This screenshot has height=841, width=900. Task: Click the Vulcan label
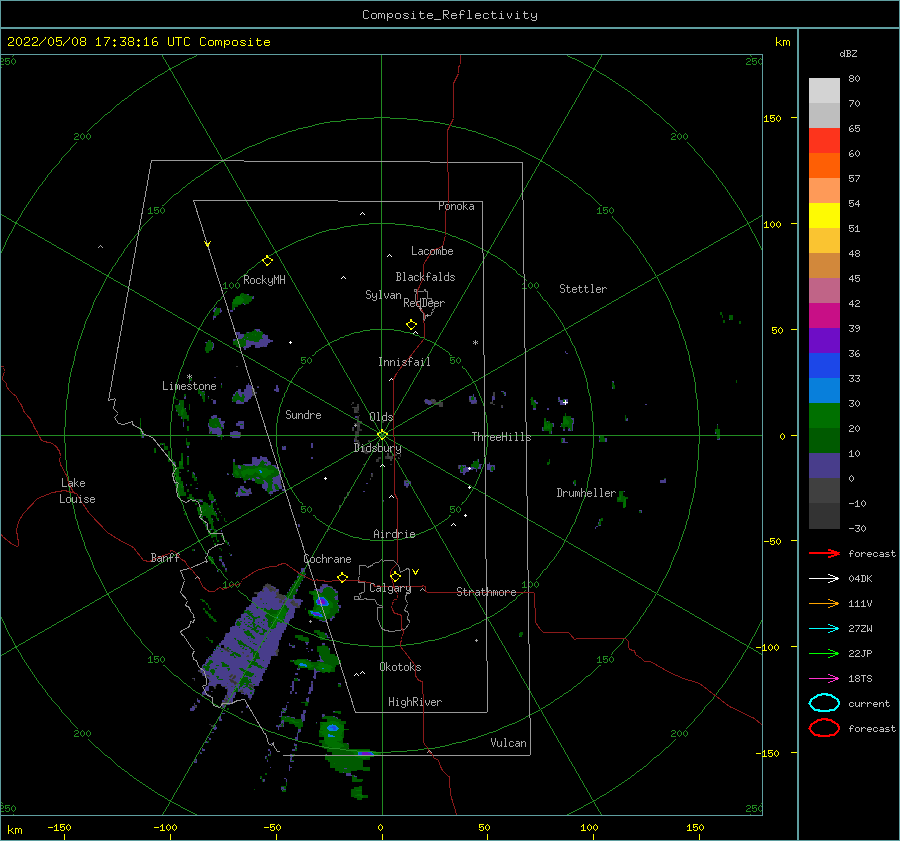pyautogui.click(x=509, y=743)
